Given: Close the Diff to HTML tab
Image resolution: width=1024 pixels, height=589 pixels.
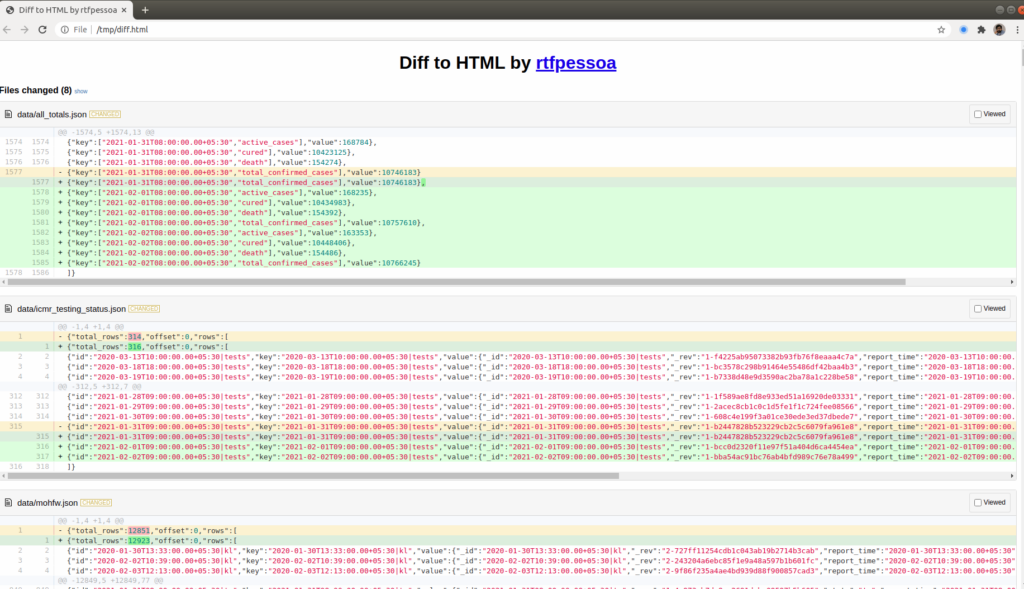Looking at the screenshot, I should (124, 10).
